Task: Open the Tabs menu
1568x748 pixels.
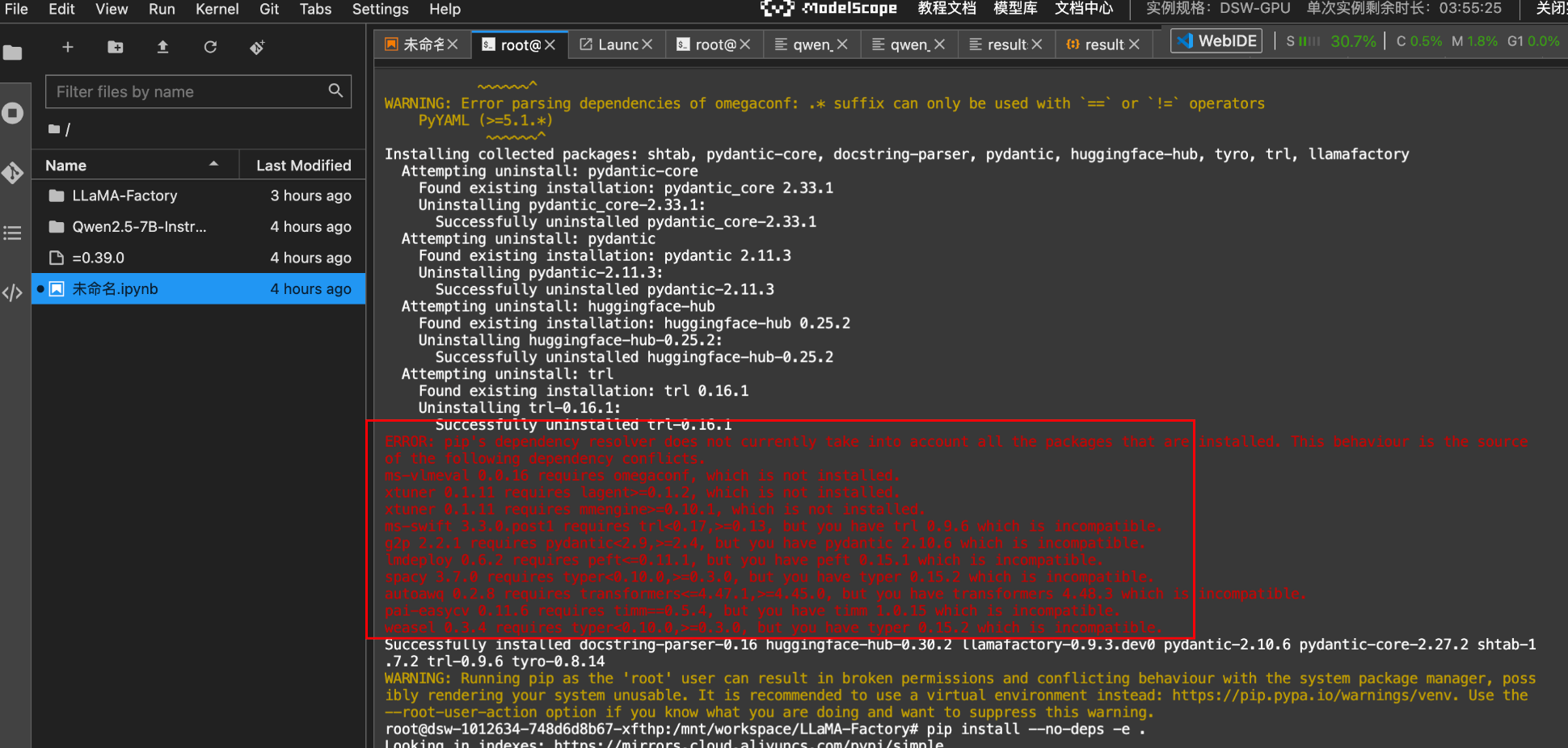Action: tap(315, 9)
